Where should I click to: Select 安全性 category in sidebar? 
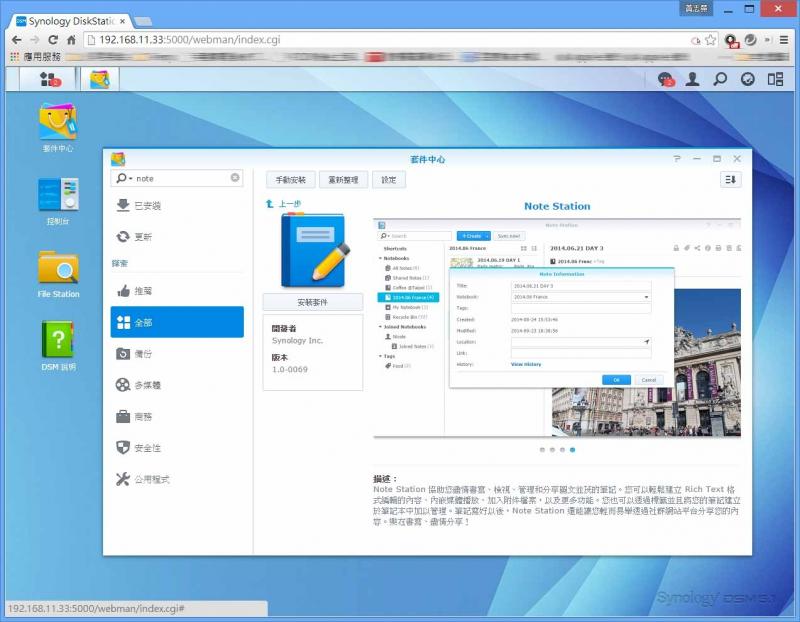pos(177,447)
